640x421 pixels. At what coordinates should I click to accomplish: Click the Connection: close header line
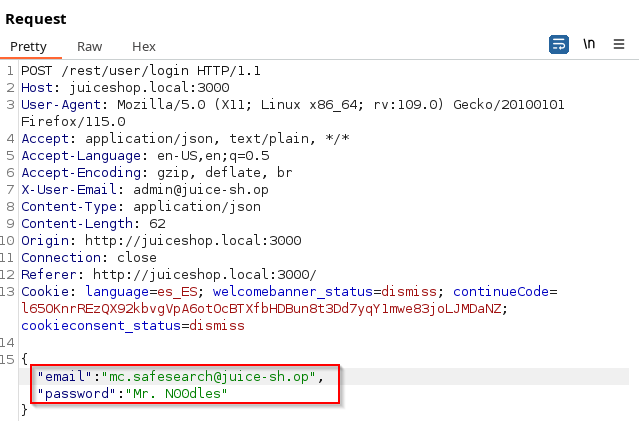(x=89, y=258)
